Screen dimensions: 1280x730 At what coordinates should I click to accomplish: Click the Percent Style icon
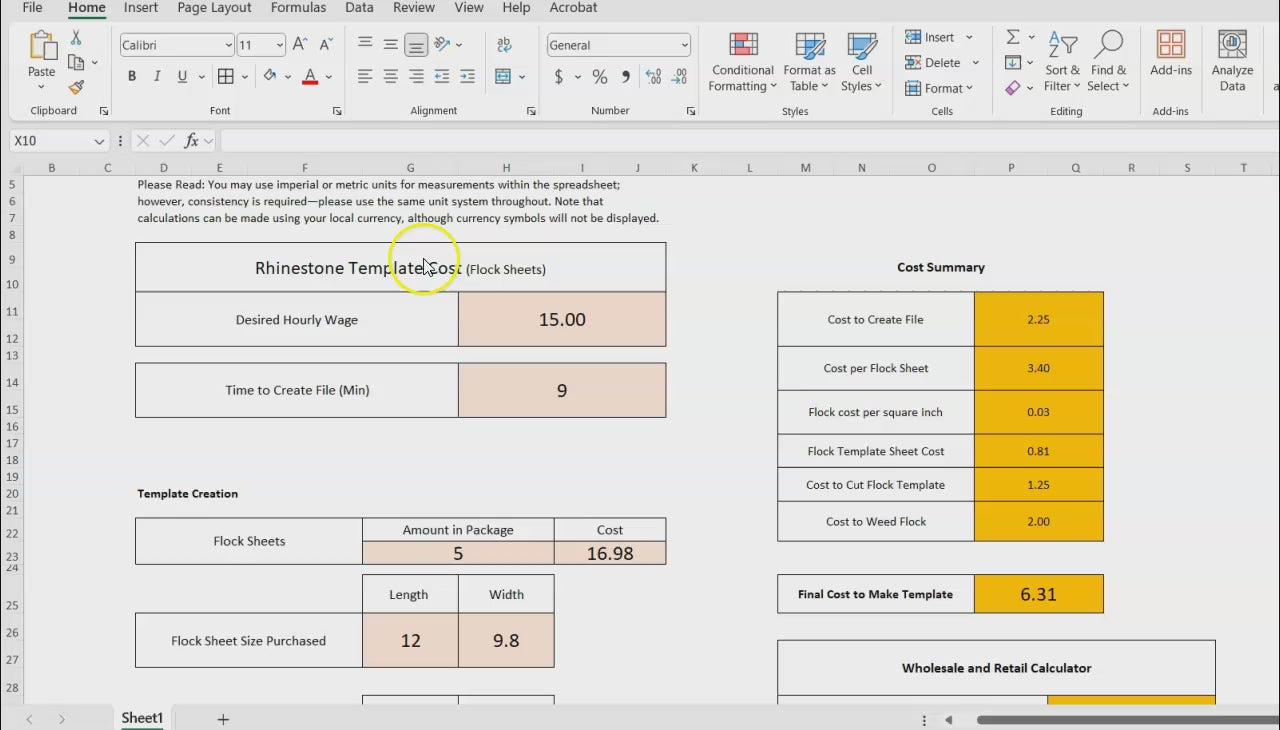pyautogui.click(x=600, y=77)
